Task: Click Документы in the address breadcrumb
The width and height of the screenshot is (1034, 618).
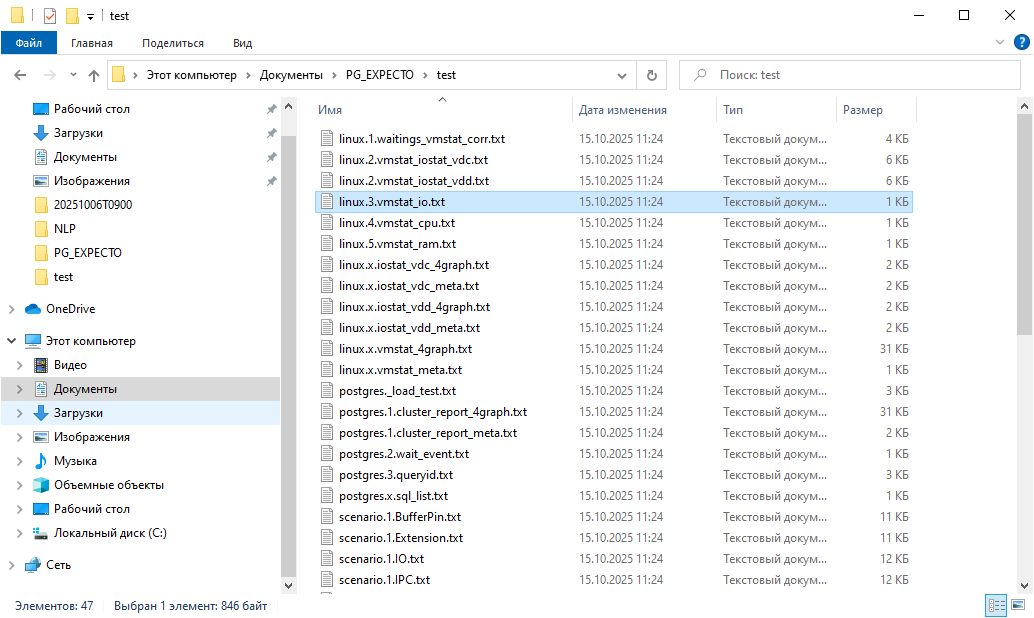Action: [x=291, y=75]
